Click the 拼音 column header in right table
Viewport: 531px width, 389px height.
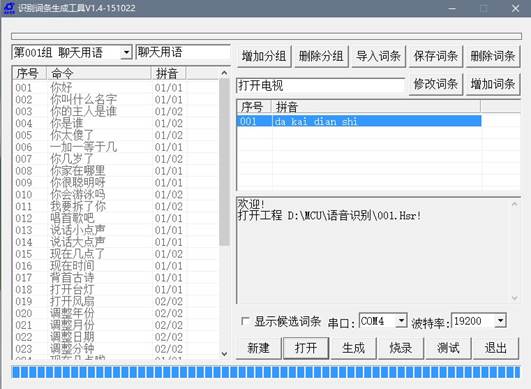[x=376, y=107]
